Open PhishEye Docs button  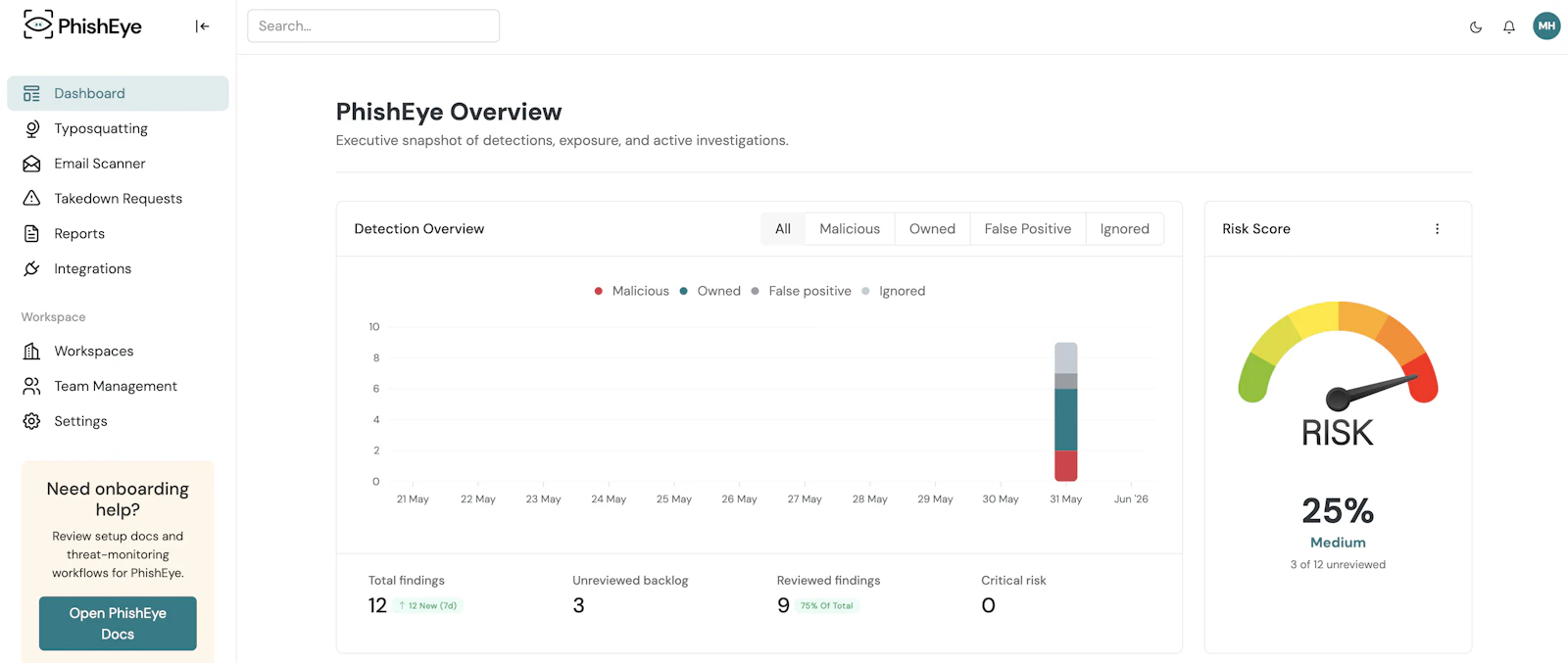pyautogui.click(x=118, y=624)
